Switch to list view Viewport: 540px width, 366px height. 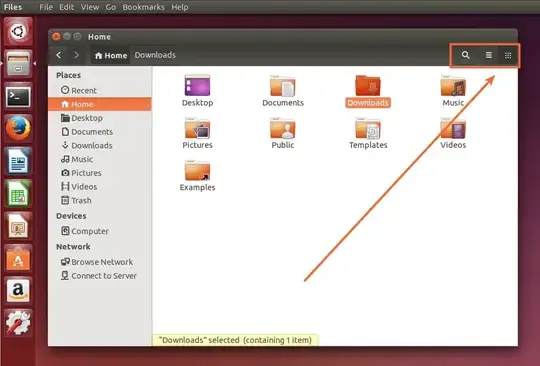point(488,55)
